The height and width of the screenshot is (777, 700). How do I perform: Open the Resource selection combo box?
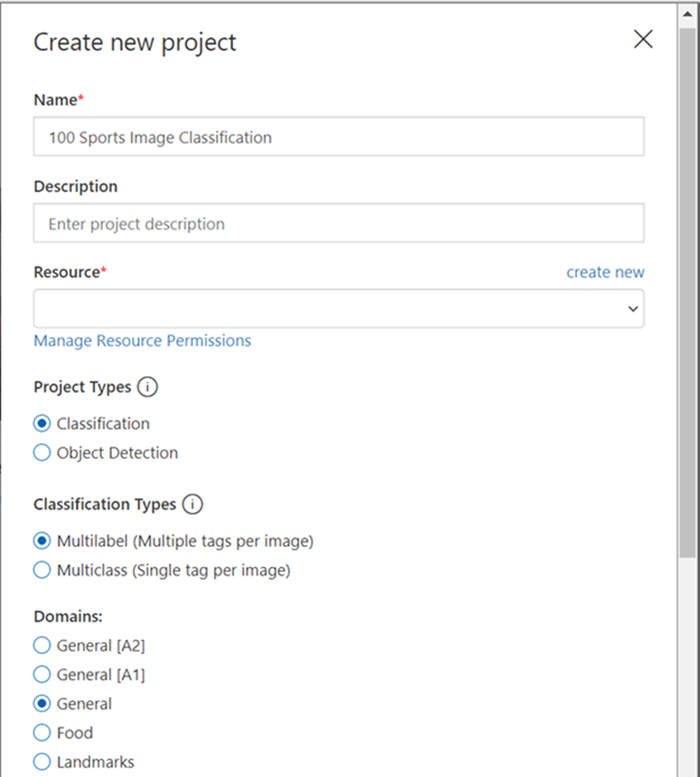[339, 309]
